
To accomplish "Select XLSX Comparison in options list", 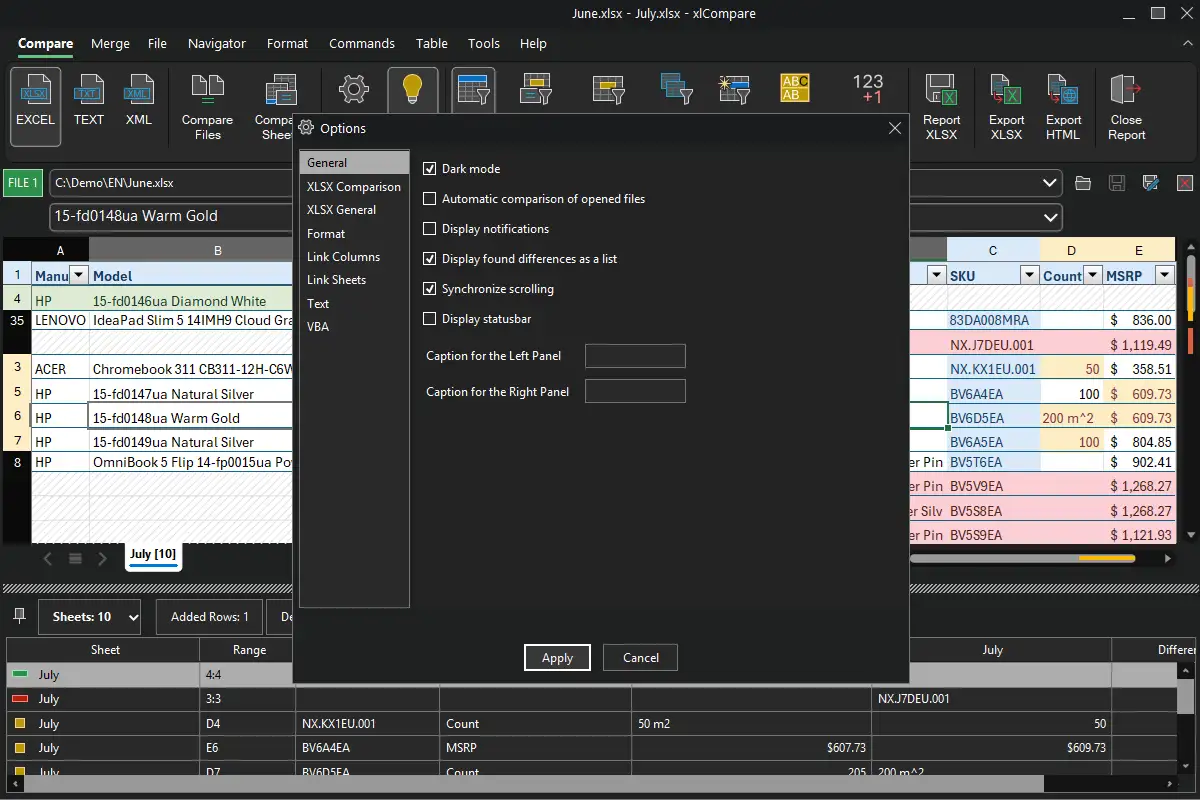I will (354, 187).
